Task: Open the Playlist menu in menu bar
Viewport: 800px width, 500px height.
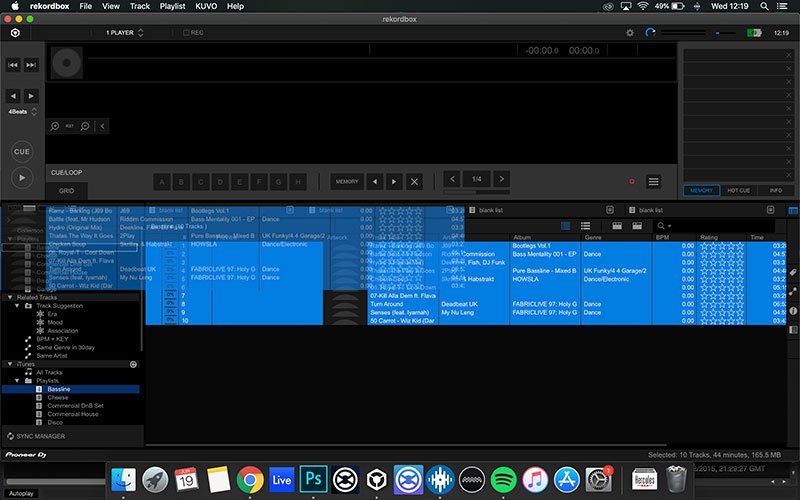Action: pos(172,6)
